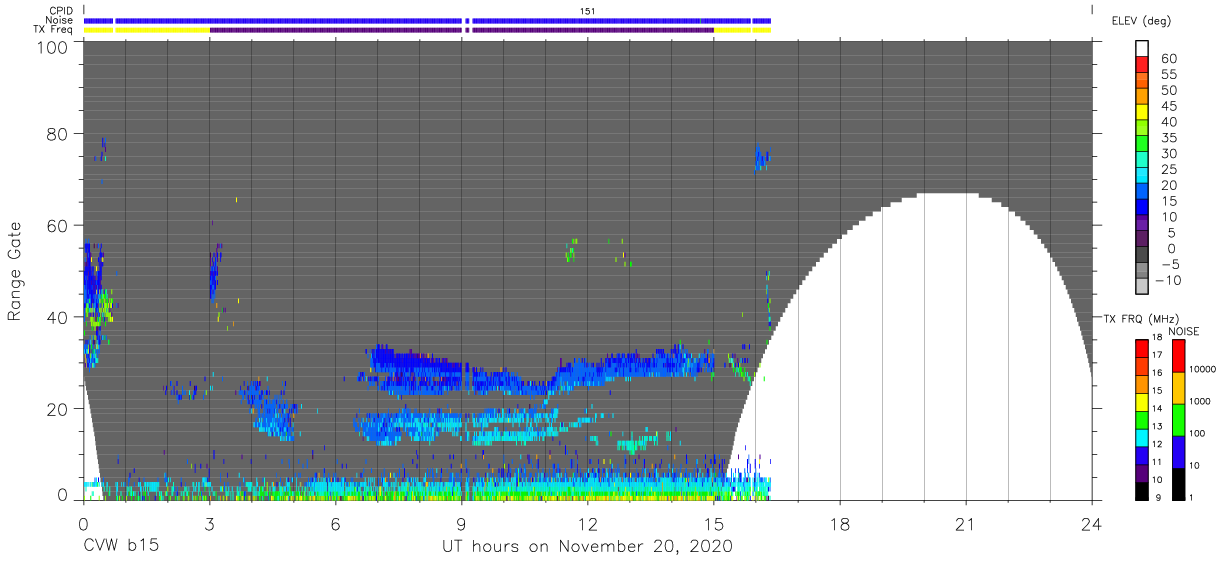Click the 'TX Freq' row label at top left
This screenshot has width=1228, height=567.
(54, 30)
